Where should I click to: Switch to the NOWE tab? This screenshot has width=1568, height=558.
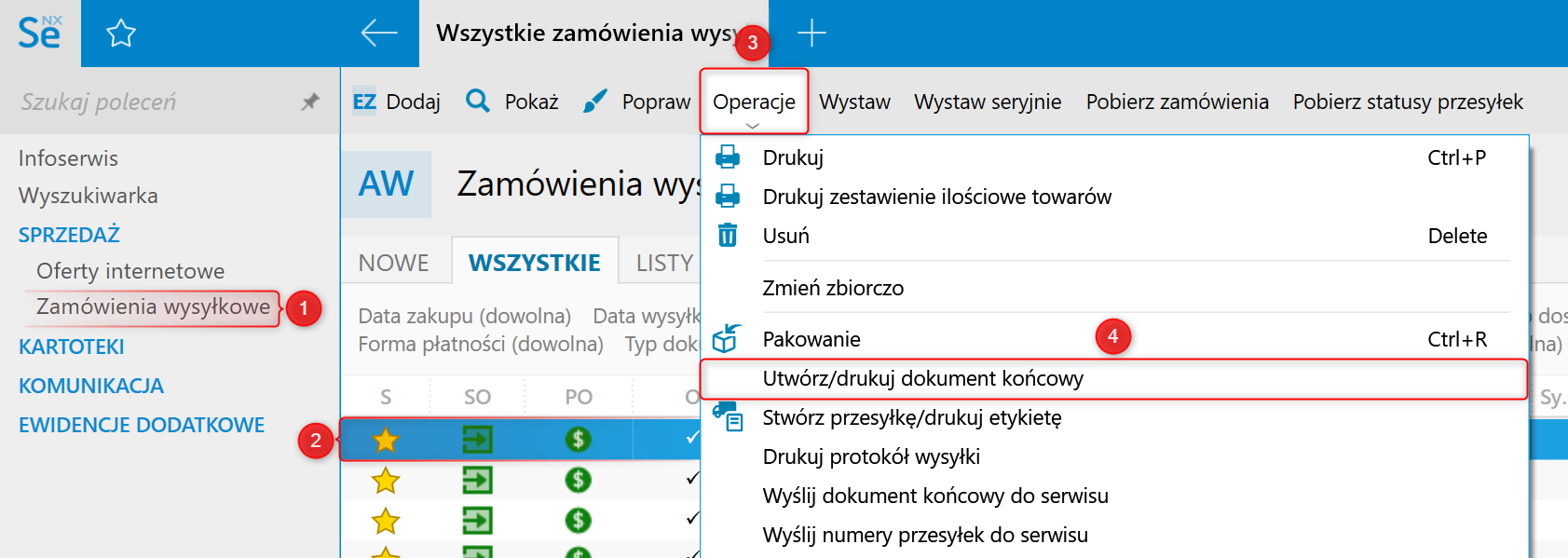pyautogui.click(x=393, y=263)
